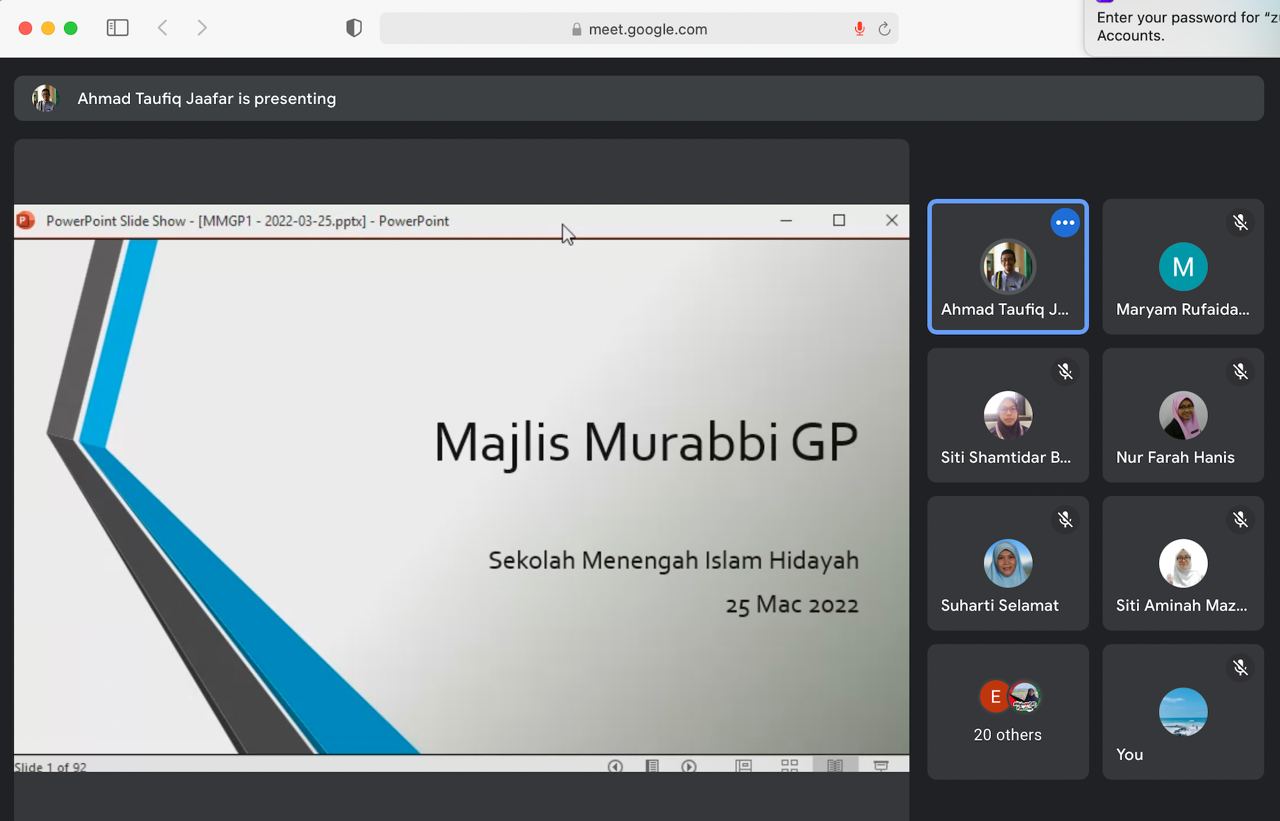
Task: Unmute Siti Shamtidar's microphone indicator
Action: point(1065,371)
